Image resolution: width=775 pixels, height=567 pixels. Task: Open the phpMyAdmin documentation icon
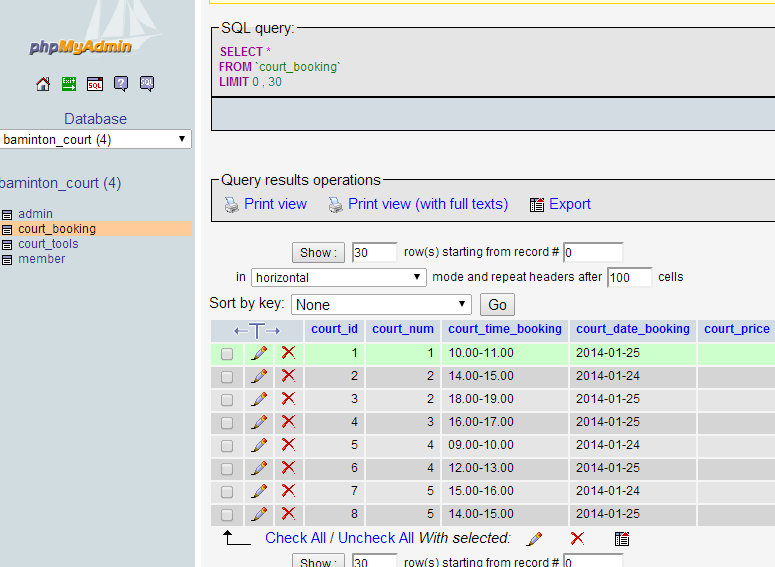pos(121,84)
